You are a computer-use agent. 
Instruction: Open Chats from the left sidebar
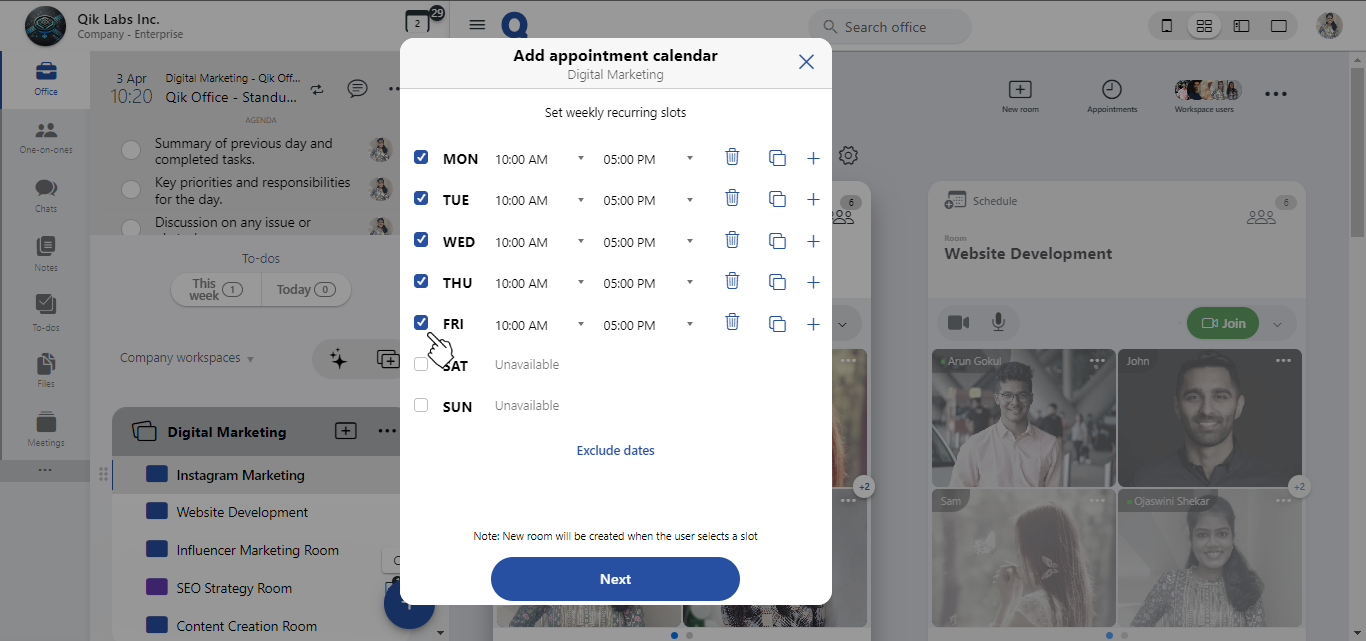pyautogui.click(x=46, y=195)
